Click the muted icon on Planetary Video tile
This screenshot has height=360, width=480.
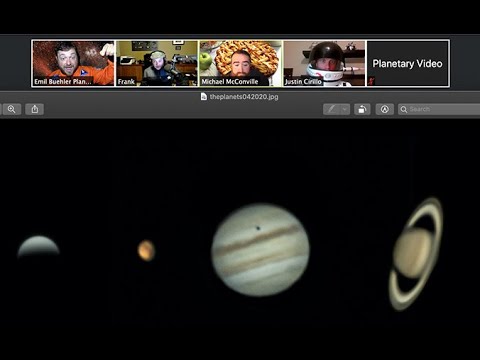[x=372, y=81]
